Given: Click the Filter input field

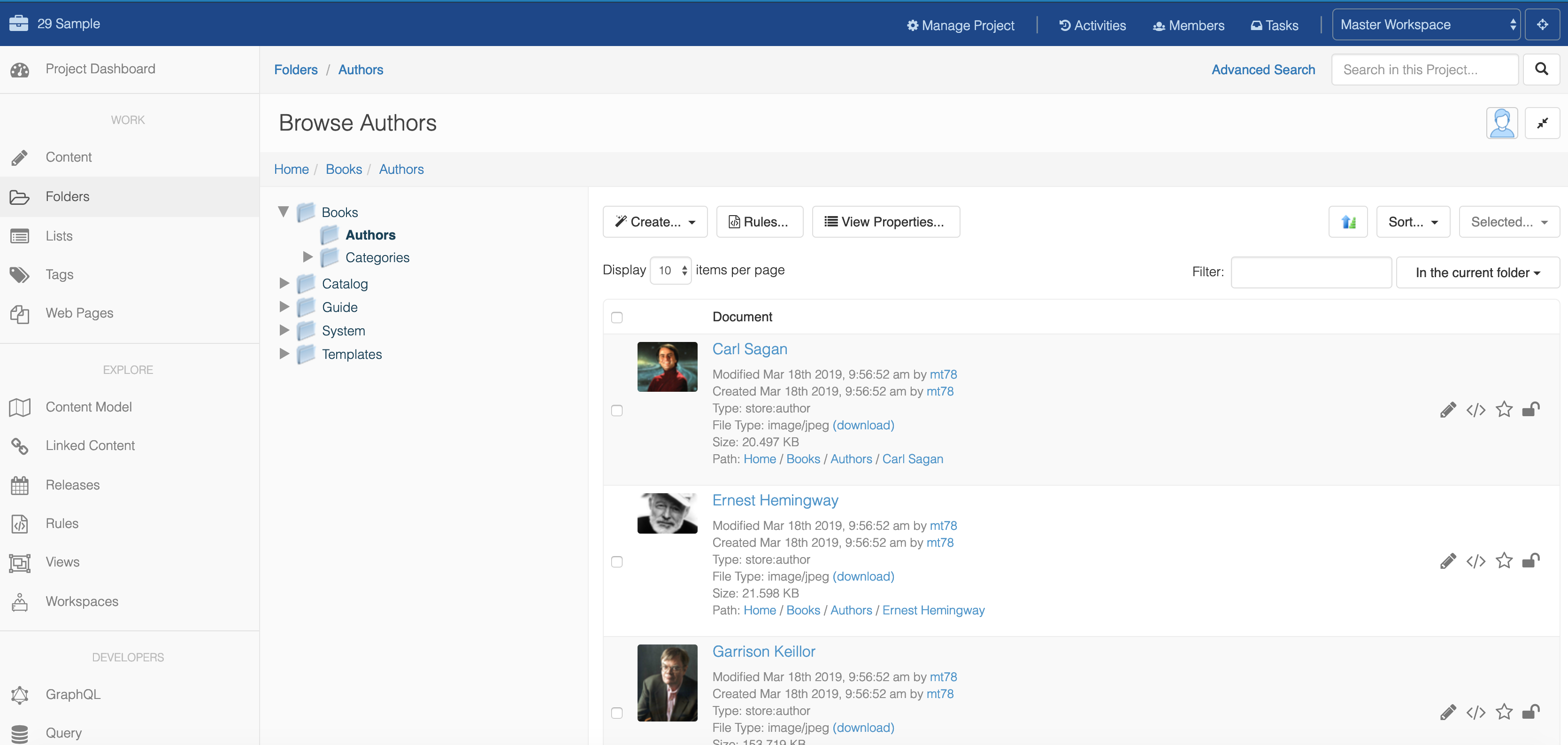Looking at the screenshot, I should [x=1311, y=272].
